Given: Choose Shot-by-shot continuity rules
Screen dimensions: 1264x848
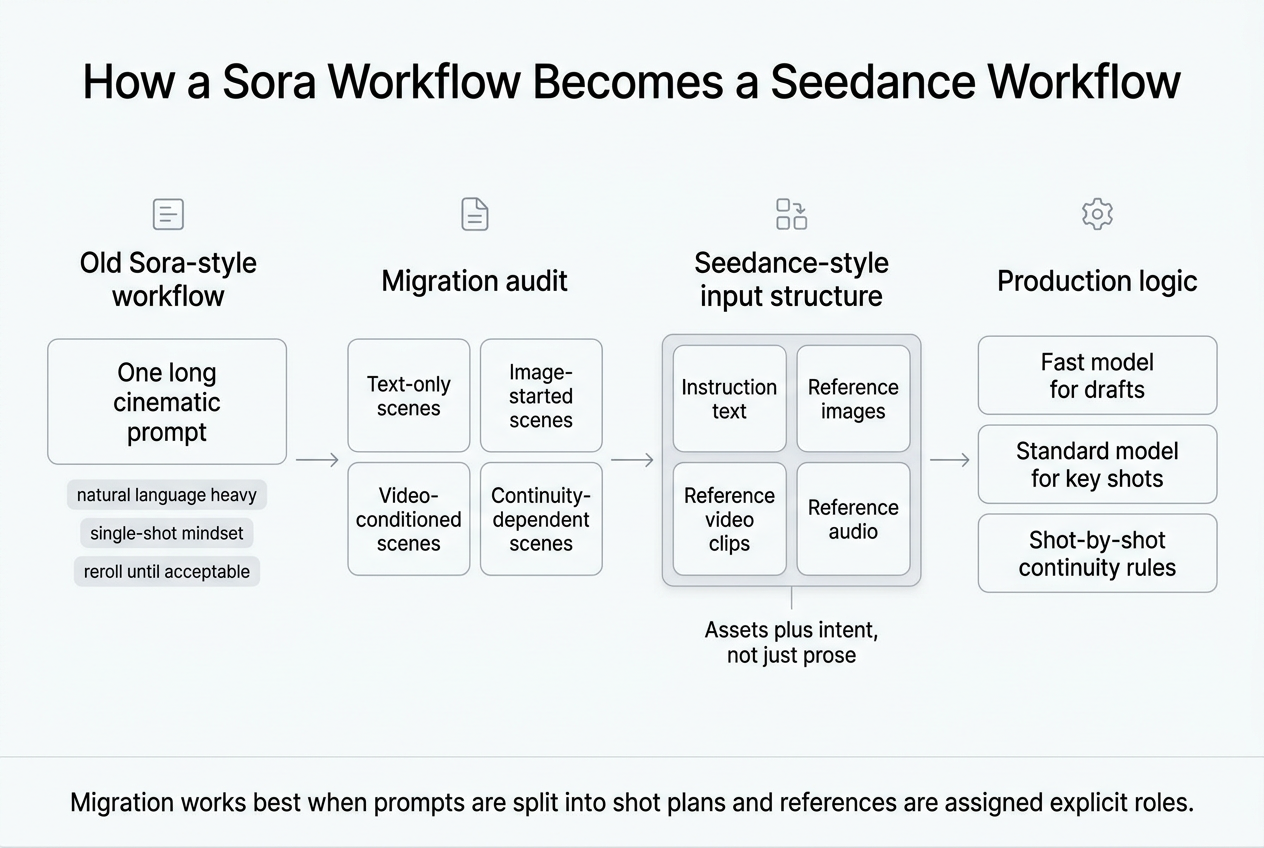Looking at the screenshot, I should coord(1097,553).
